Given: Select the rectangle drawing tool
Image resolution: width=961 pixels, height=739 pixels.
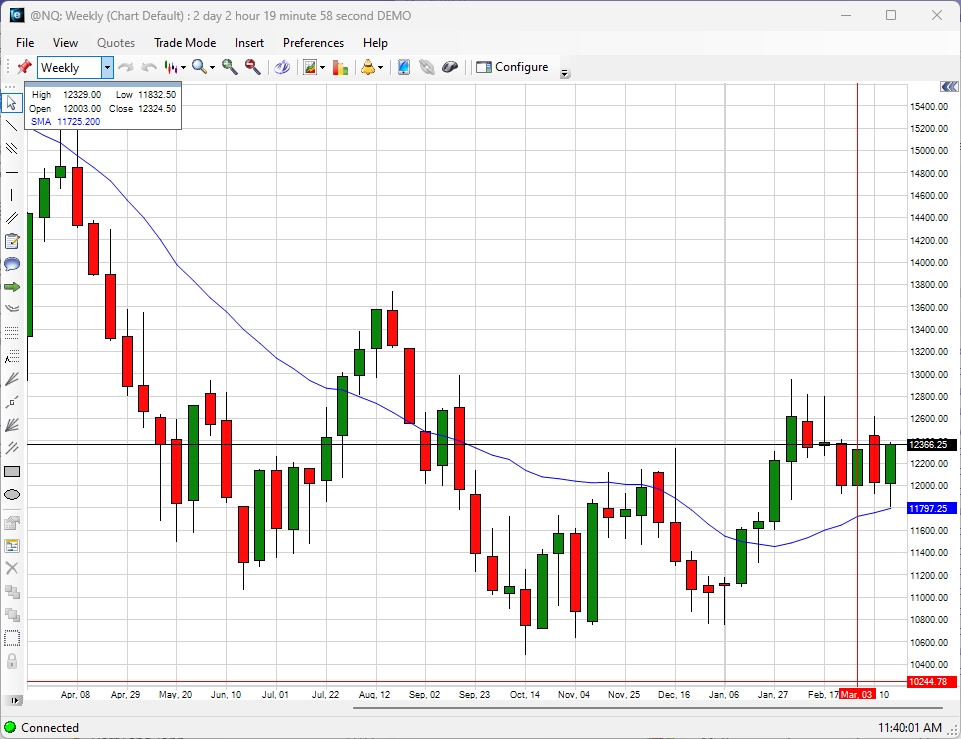Looking at the screenshot, I should pos(12,471).
